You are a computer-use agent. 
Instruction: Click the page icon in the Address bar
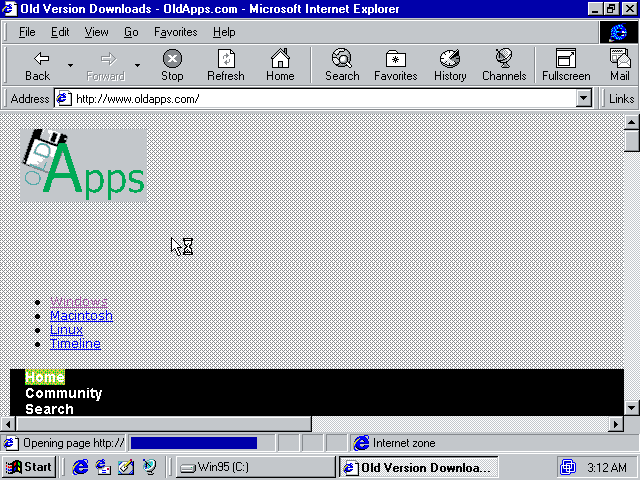tap(64, 99)
